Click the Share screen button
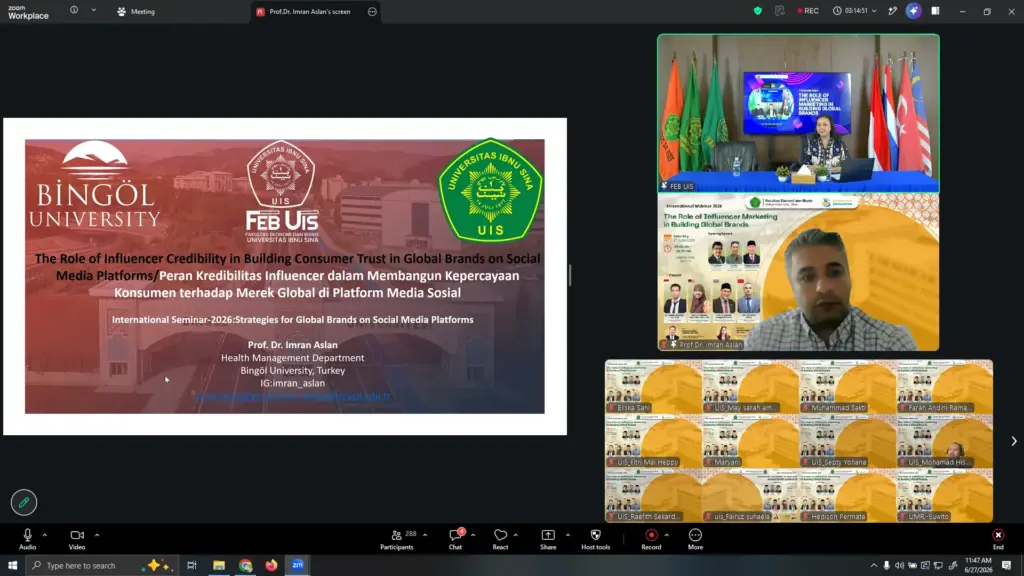The image size is (1024, 576). [548, 539]
